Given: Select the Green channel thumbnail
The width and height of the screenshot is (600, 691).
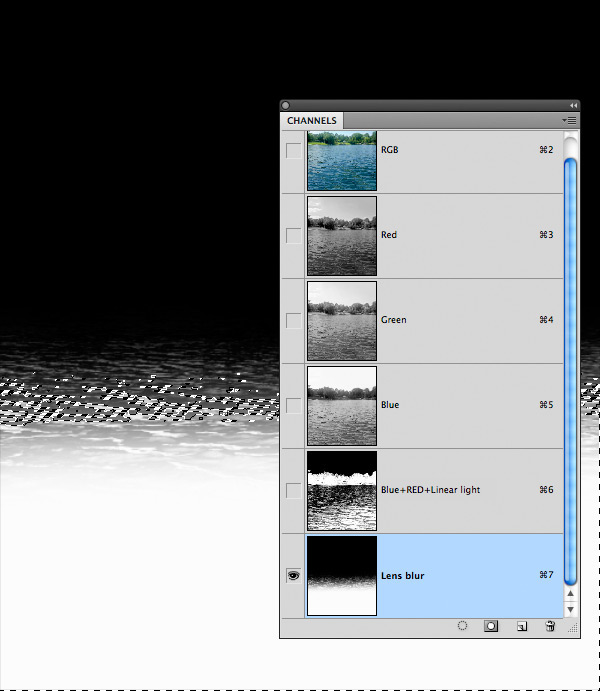Looking at the screenshot, I should pos(342,321).
